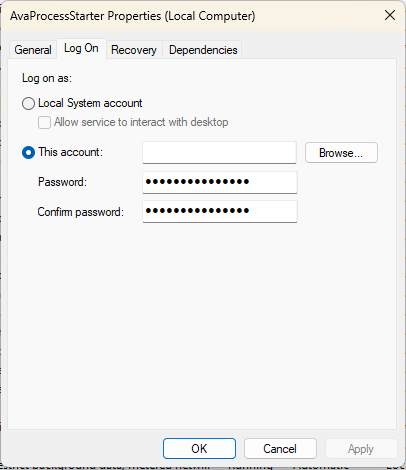Click the Log on as: heading label
The width and height of the screenshot is (406, 470).
click(x=47, y=78)
